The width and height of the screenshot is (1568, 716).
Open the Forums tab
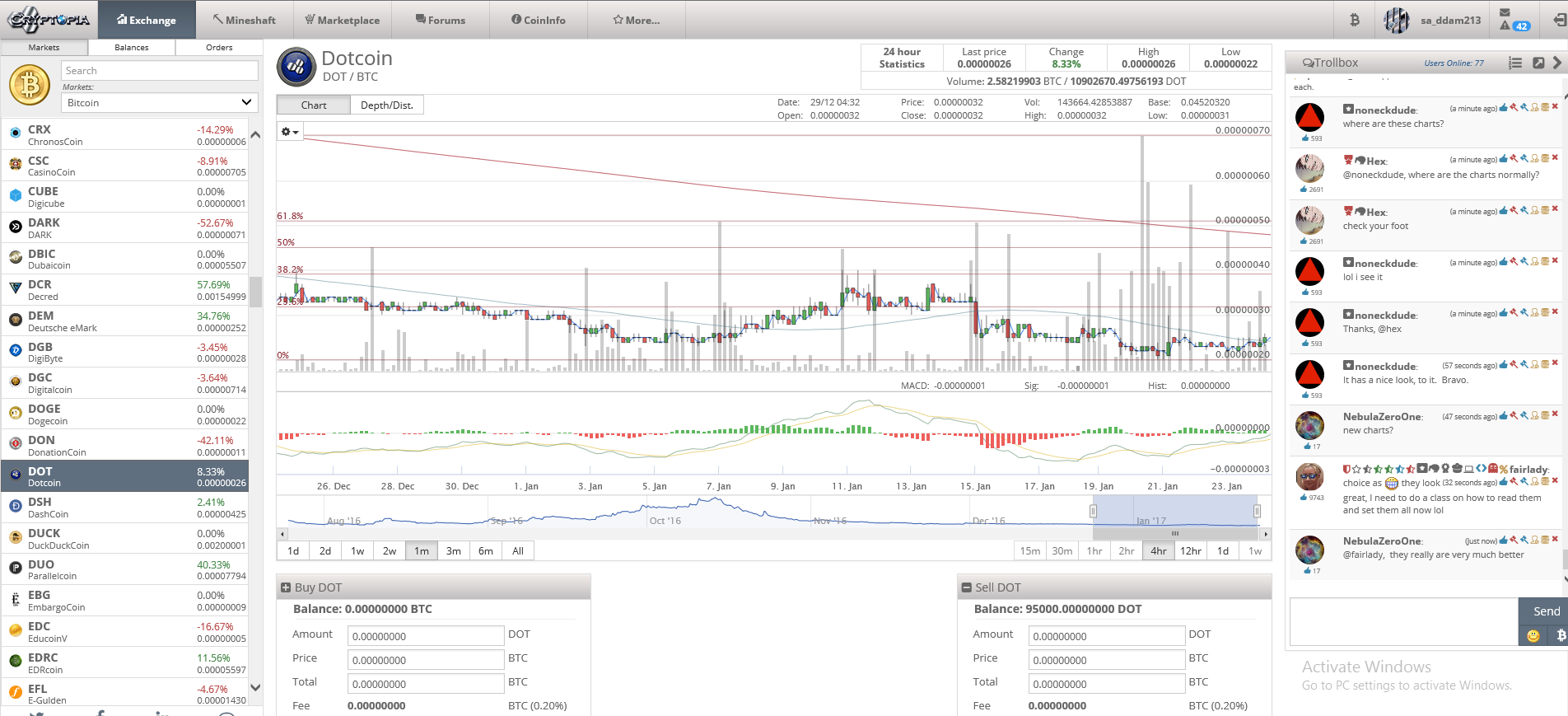[441, 20]
